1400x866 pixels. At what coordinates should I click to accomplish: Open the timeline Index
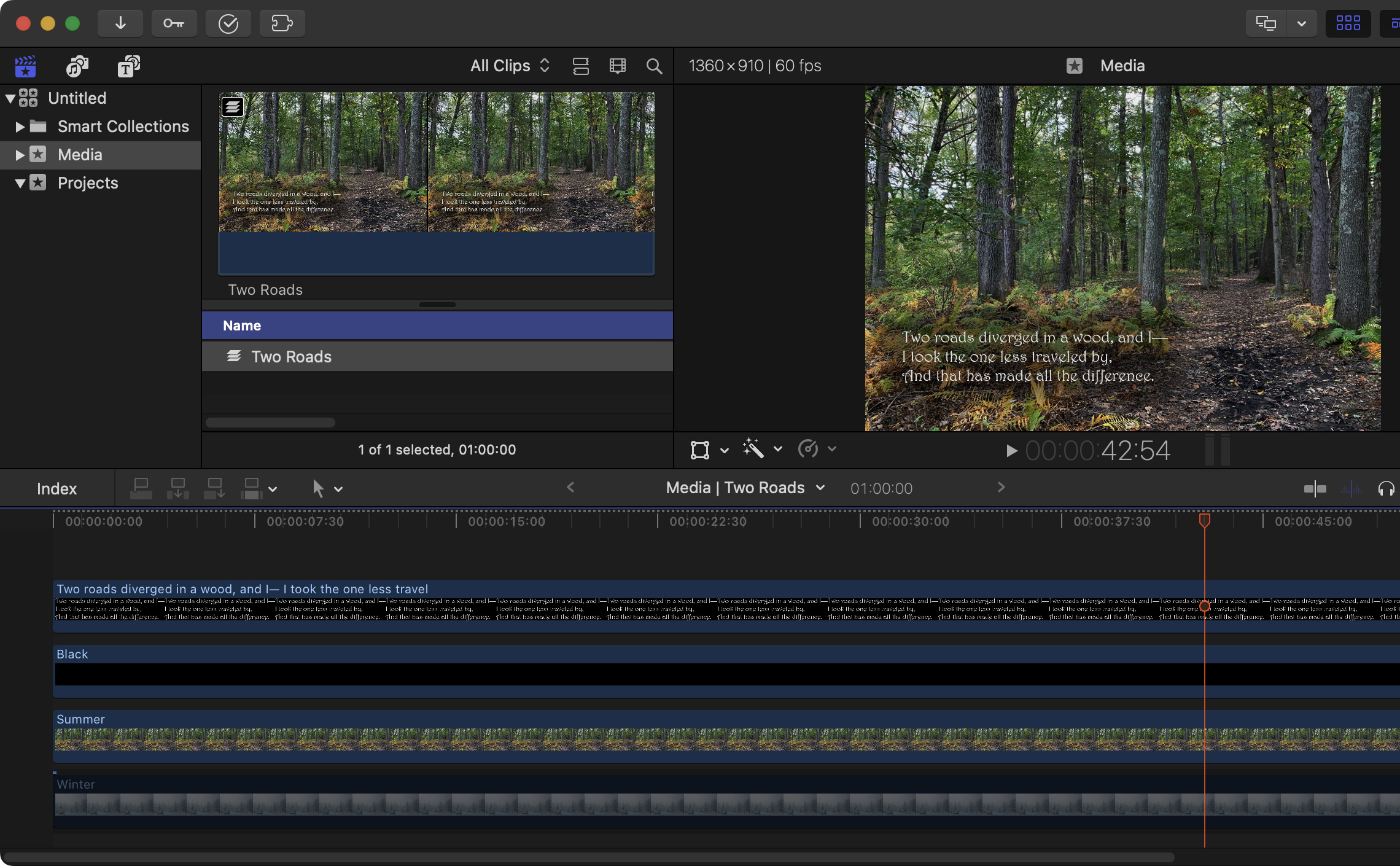[56, 489]
